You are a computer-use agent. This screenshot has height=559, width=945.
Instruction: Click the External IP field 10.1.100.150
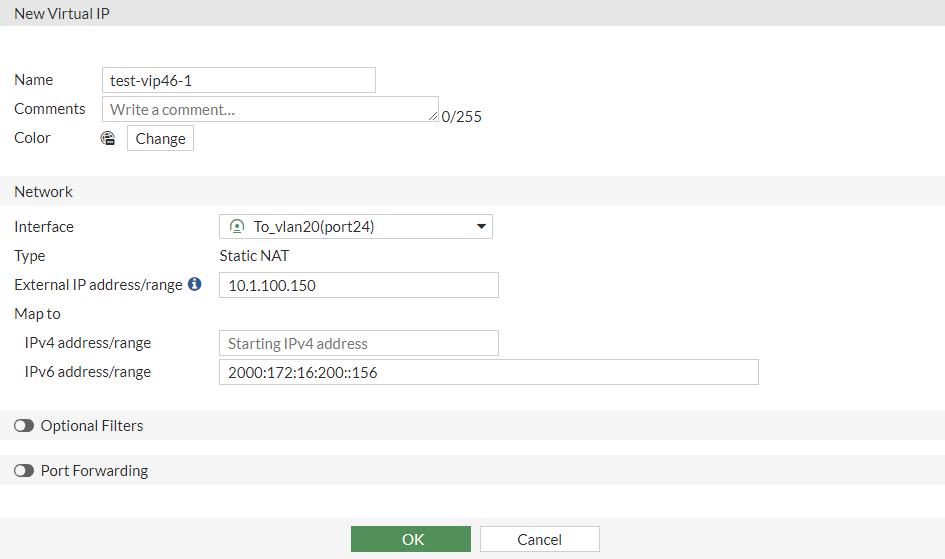(x=359, y=285)
